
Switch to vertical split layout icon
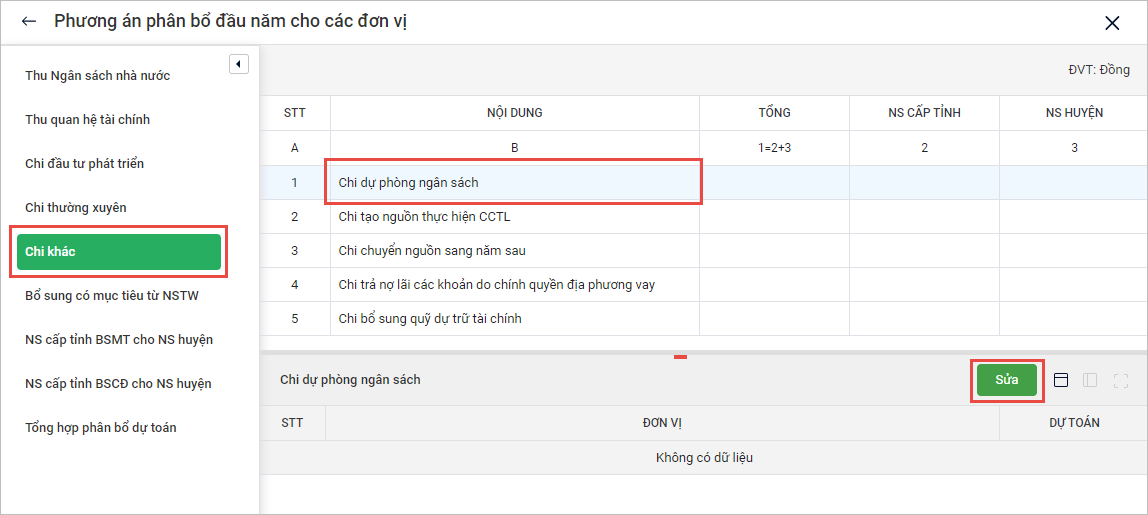pyautogui.click(x=1091, y=380)
